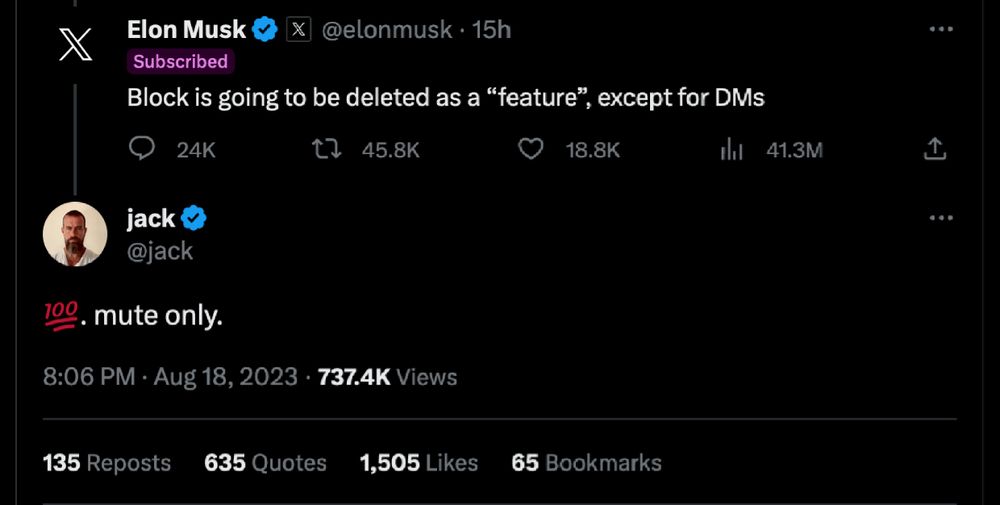Click the @jack handle

[160, 251]
